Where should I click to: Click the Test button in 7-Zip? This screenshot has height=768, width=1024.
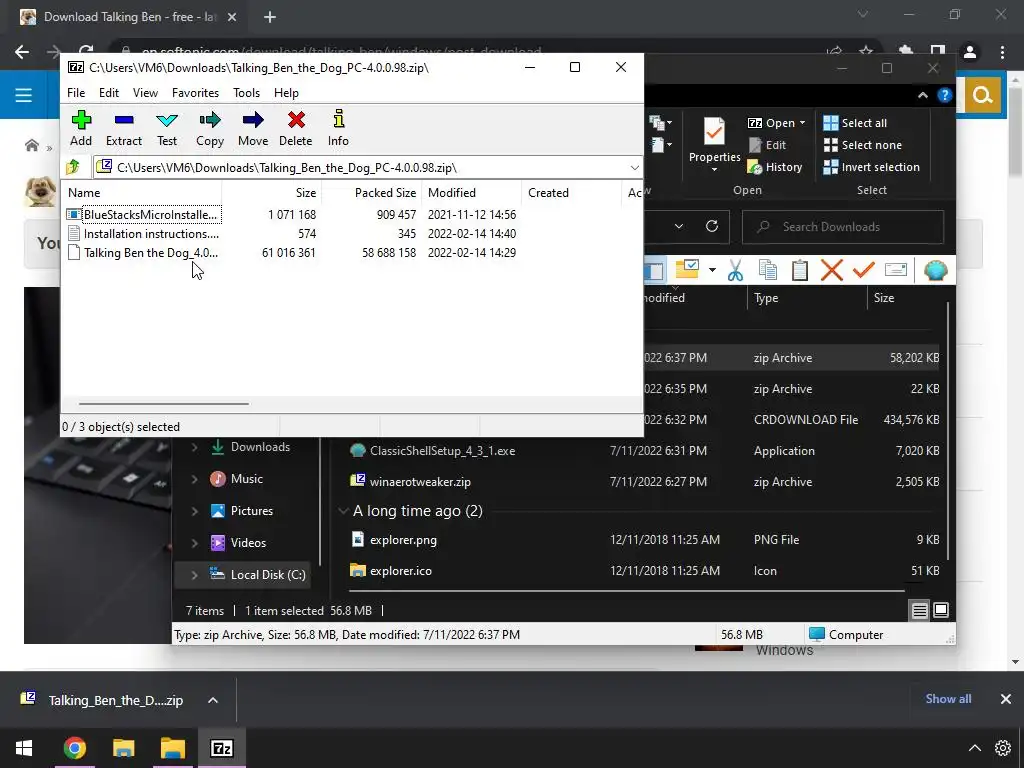(x=167, y=128)
